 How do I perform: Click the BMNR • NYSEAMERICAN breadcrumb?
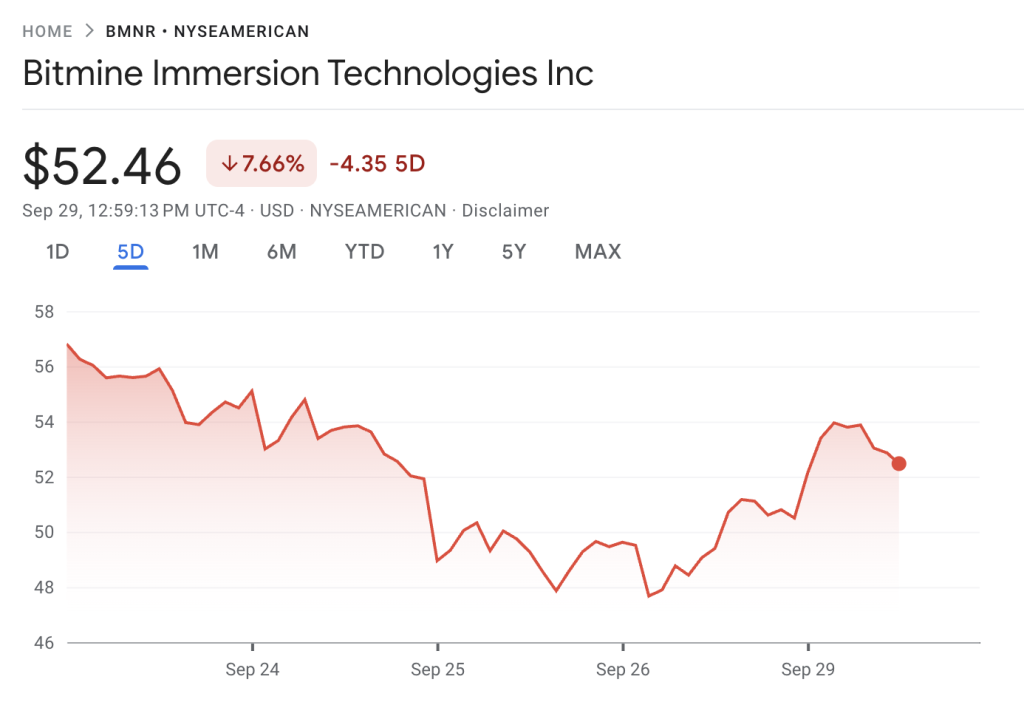click(x=207, y=31)
